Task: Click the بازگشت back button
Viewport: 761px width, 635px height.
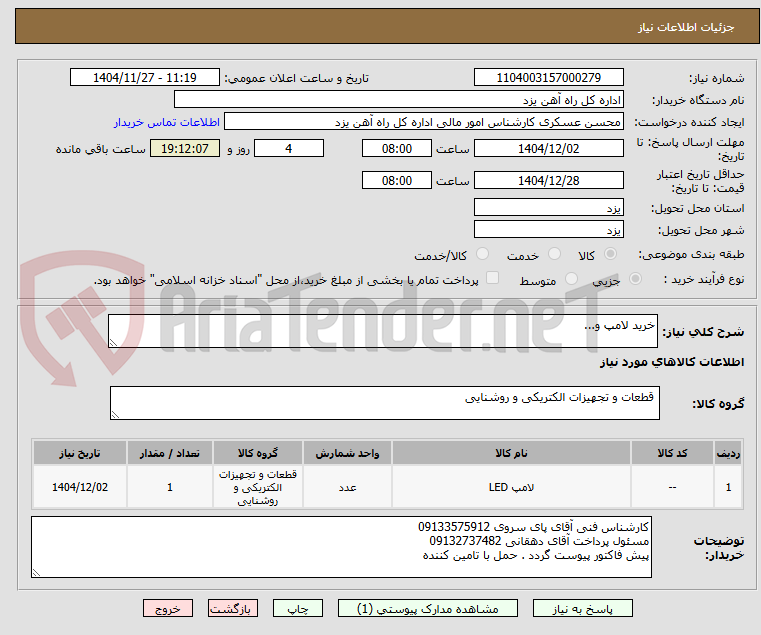Action: (x=233, y=608)
